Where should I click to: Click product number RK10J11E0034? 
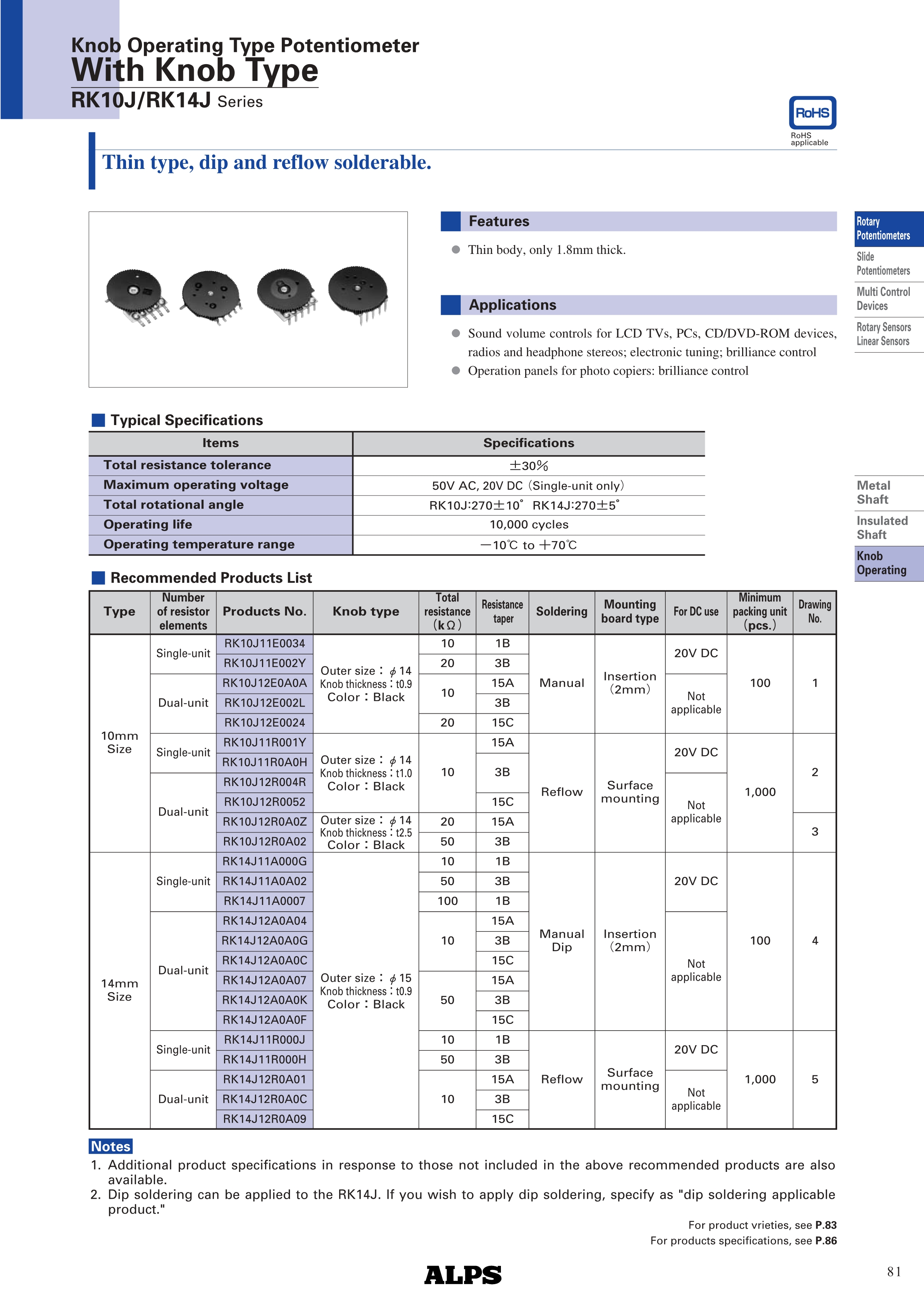(x=264, y=644)
